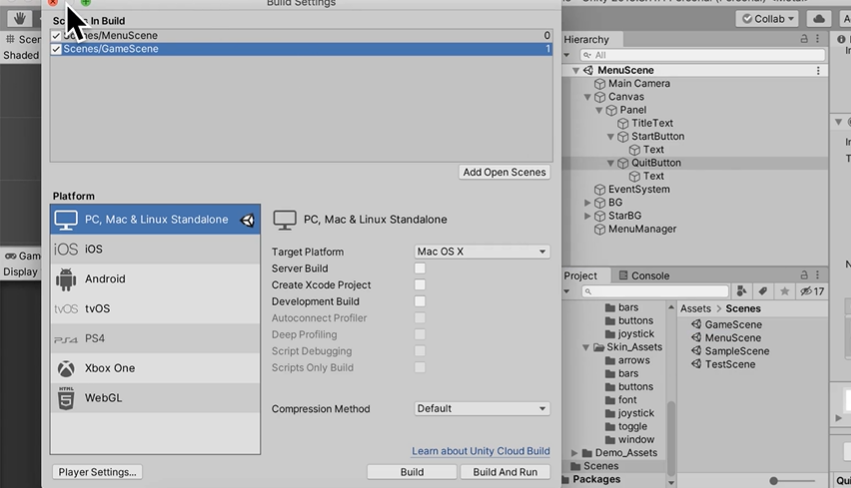Select the toggle folder under Skin_Assets

click(x=626, y=427)
